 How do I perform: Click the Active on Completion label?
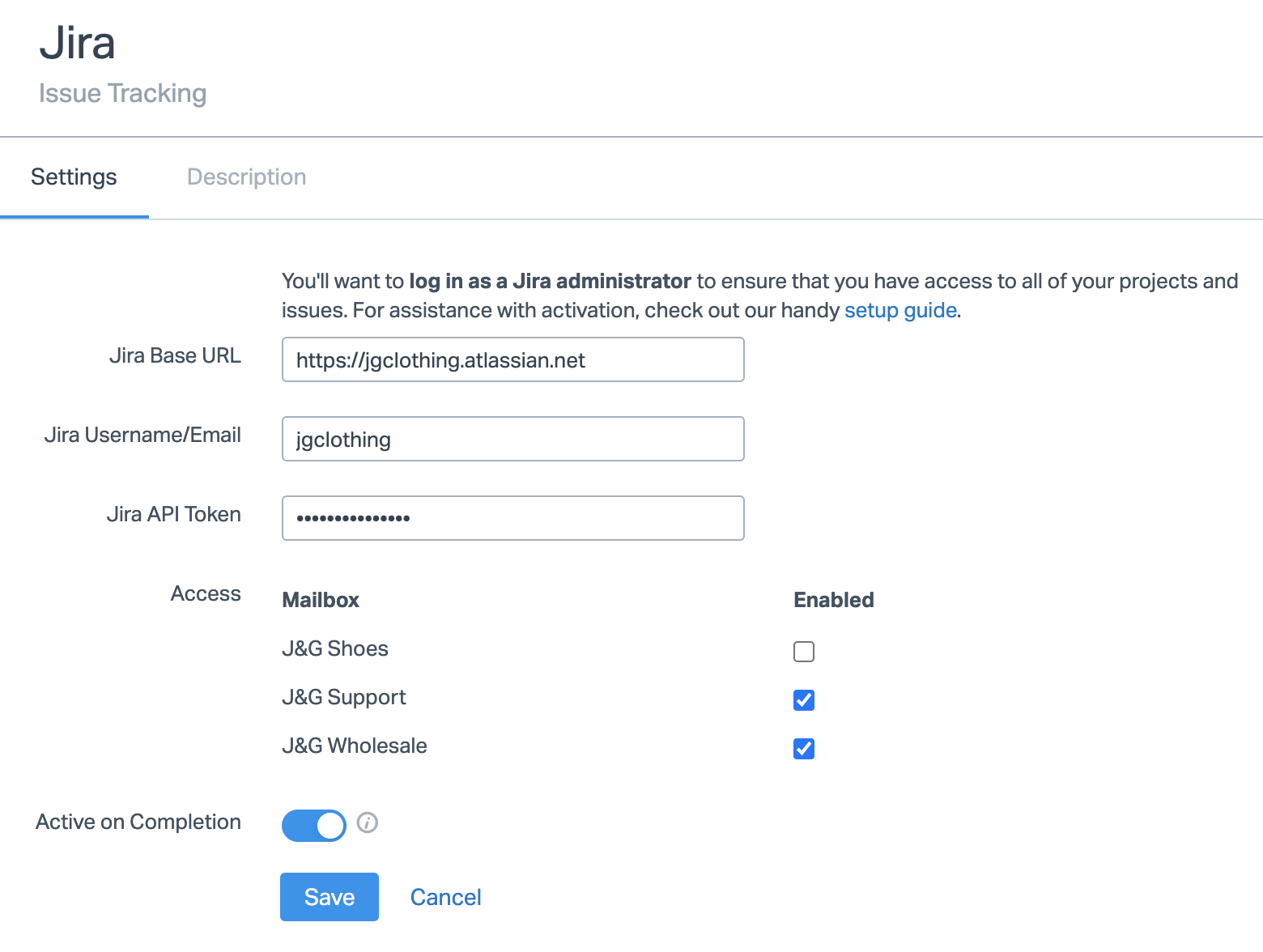138,822
